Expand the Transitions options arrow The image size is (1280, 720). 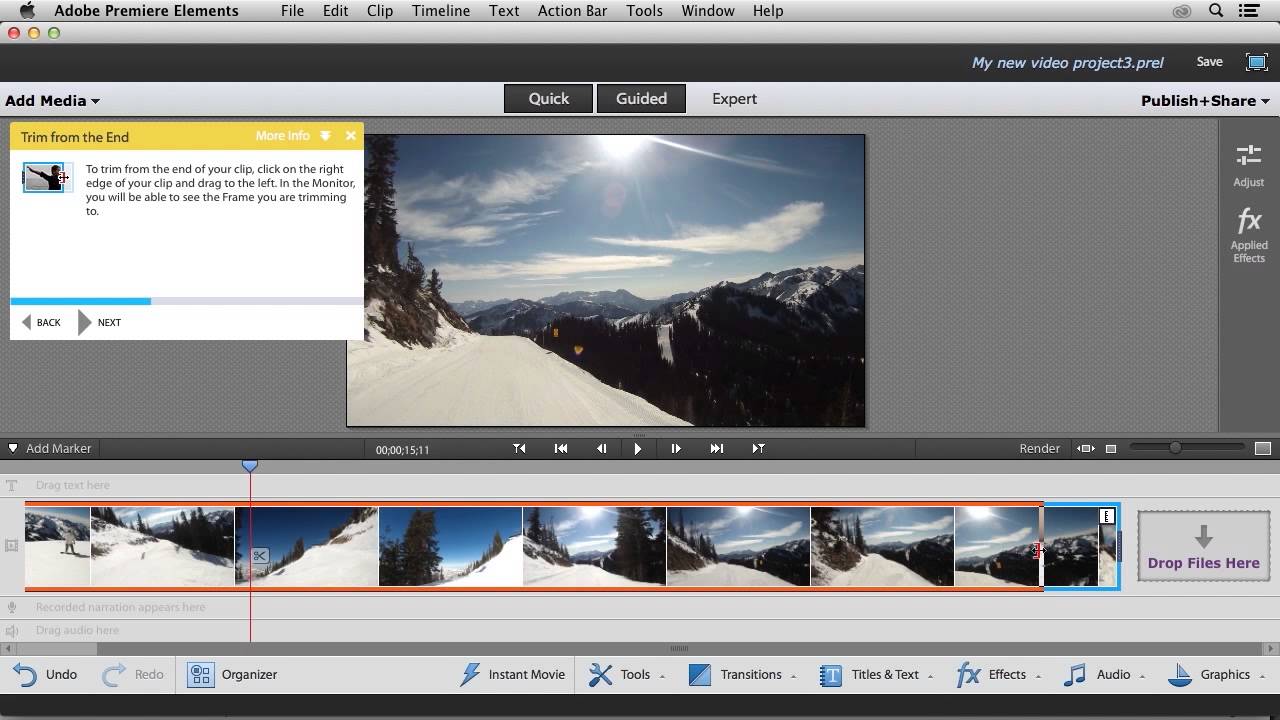point(793,677)
